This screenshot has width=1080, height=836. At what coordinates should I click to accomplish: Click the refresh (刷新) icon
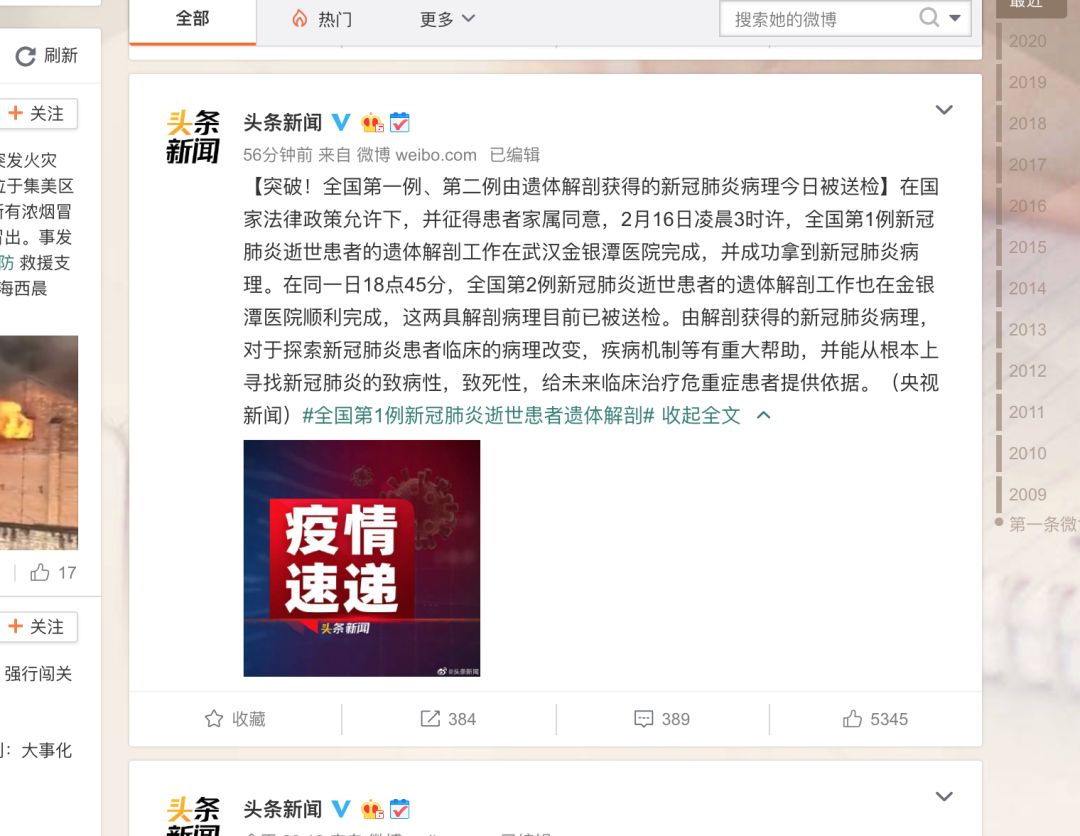tap(25, 56)
